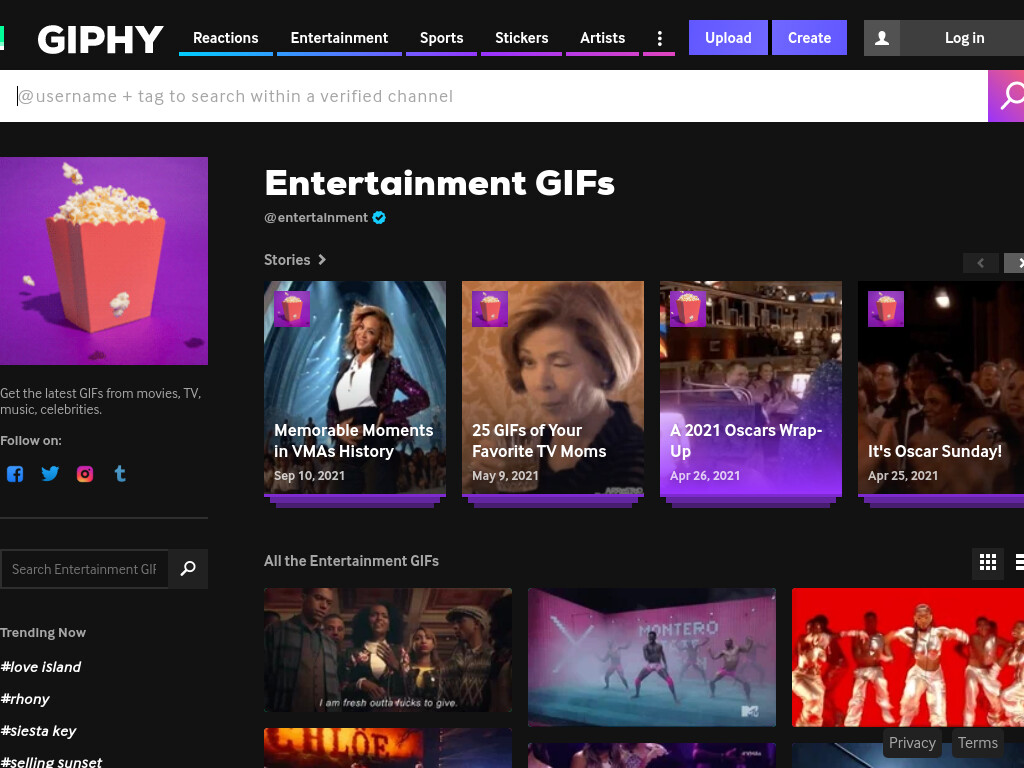Open the Sports category

click(x=441, y=38)
